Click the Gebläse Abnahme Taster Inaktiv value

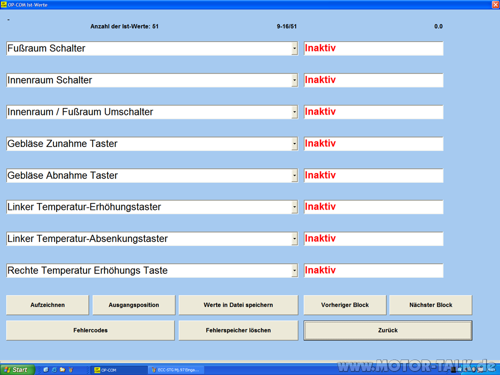[x=373, y=176]
